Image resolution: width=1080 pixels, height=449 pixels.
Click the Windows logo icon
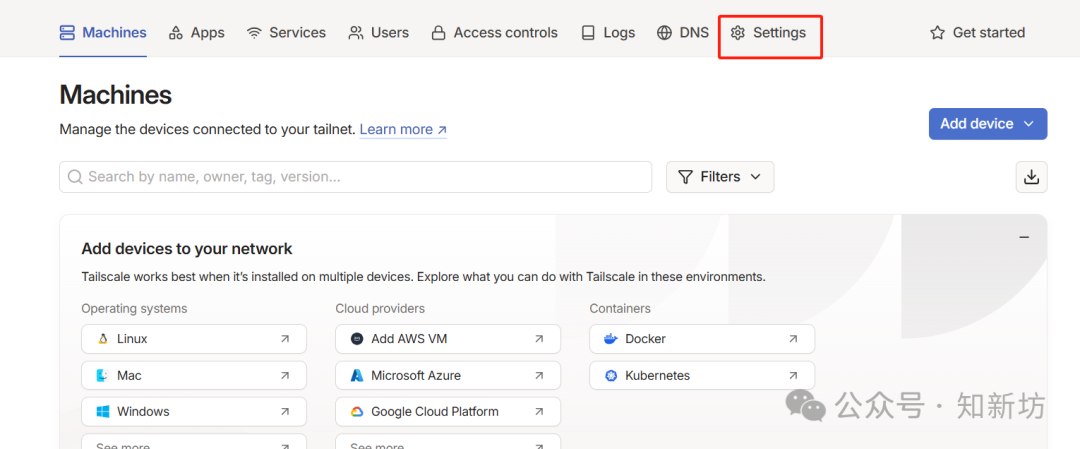point(102,411)
